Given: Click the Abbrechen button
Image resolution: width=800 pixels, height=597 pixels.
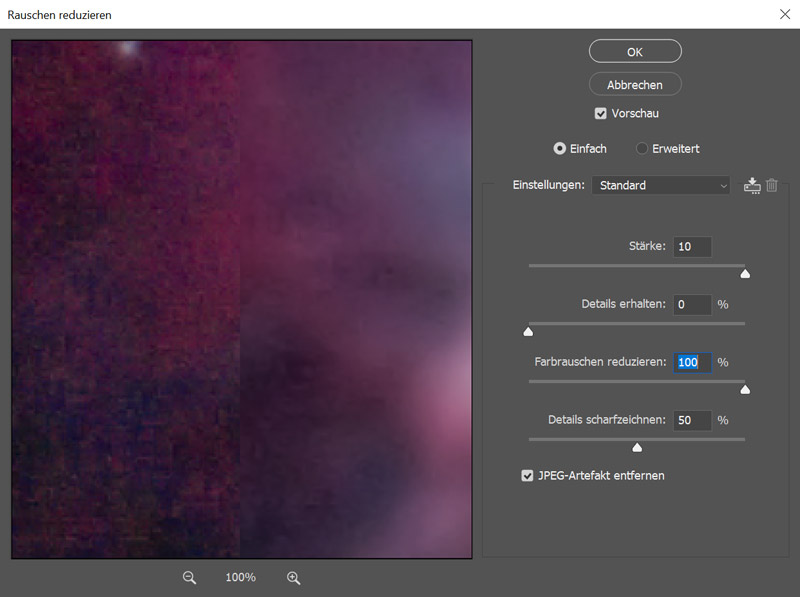Looking at the screenshot, I should point(635,84).
